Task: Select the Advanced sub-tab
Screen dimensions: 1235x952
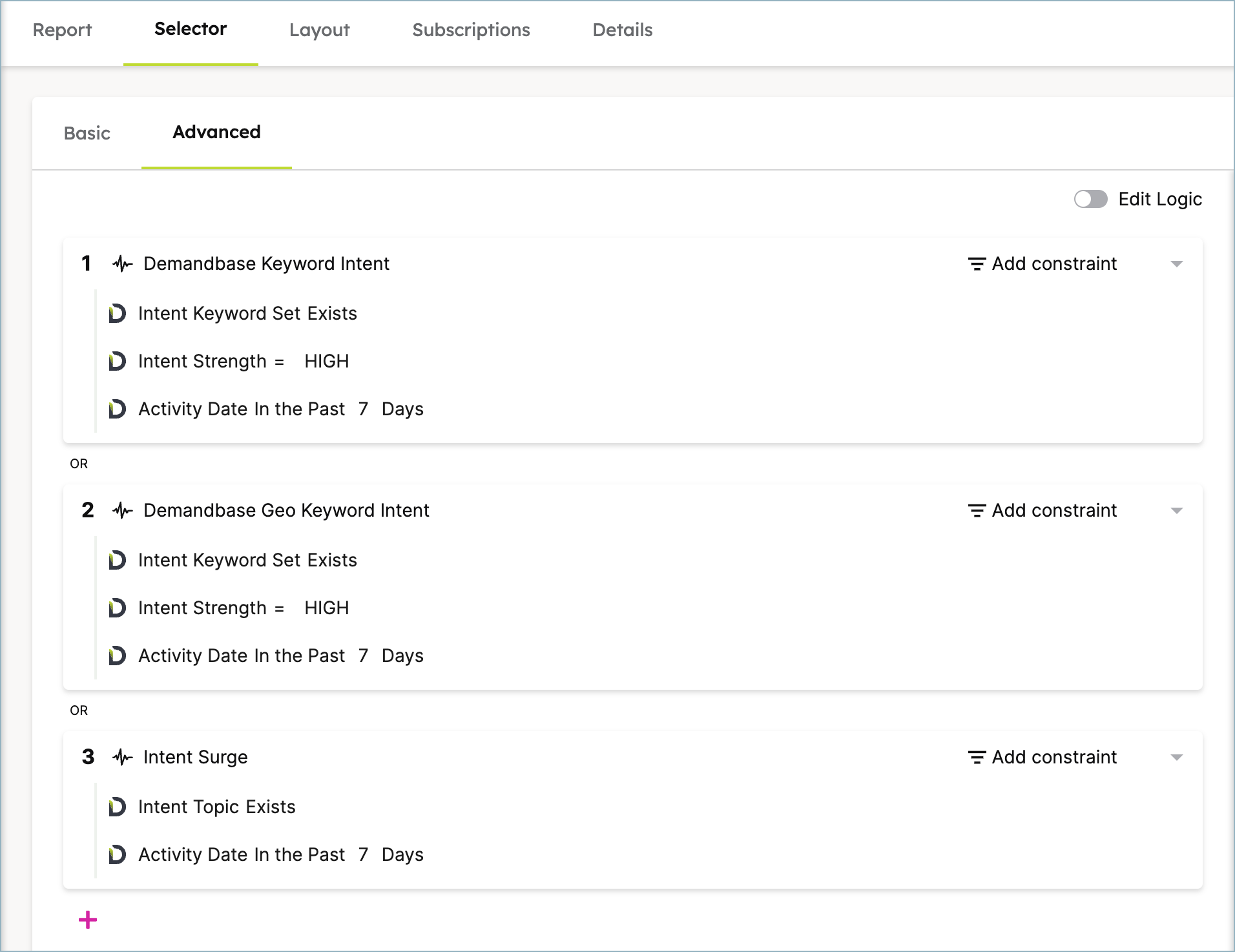Action: (x=216, y=132)
